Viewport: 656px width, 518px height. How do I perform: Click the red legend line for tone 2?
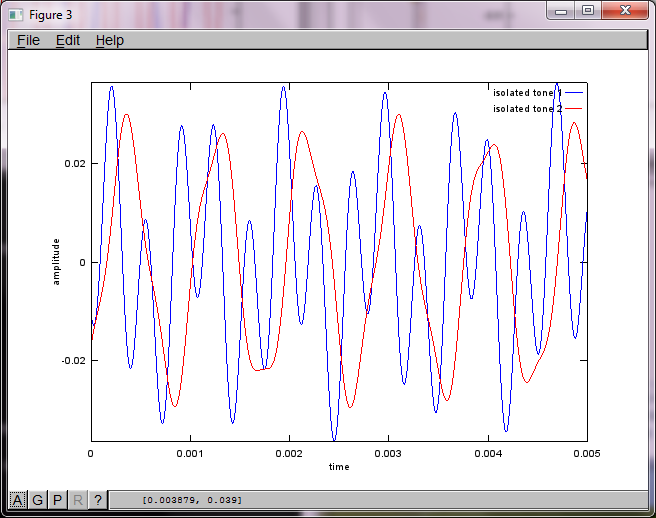coord(574,108)
